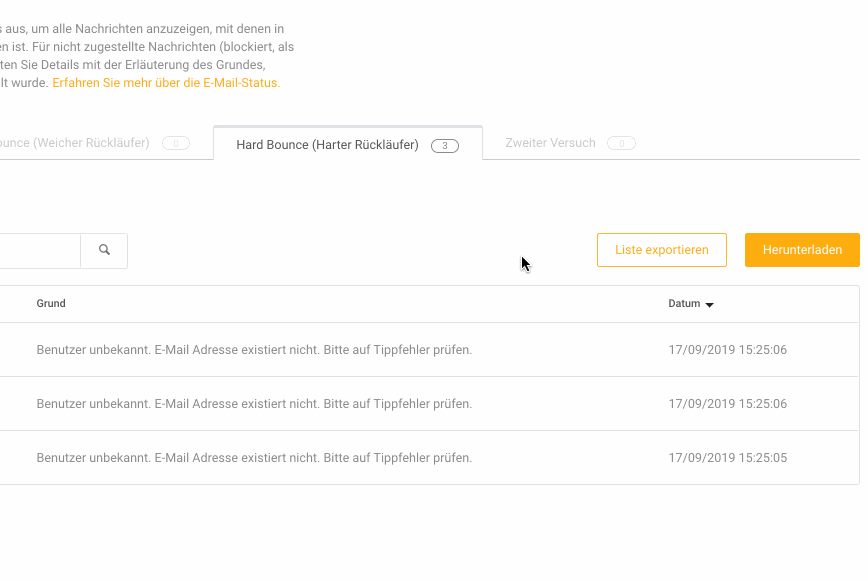This screenshot has width=868, height=581.
Task: Click the magnifier search icon
Action: [104, 250]
